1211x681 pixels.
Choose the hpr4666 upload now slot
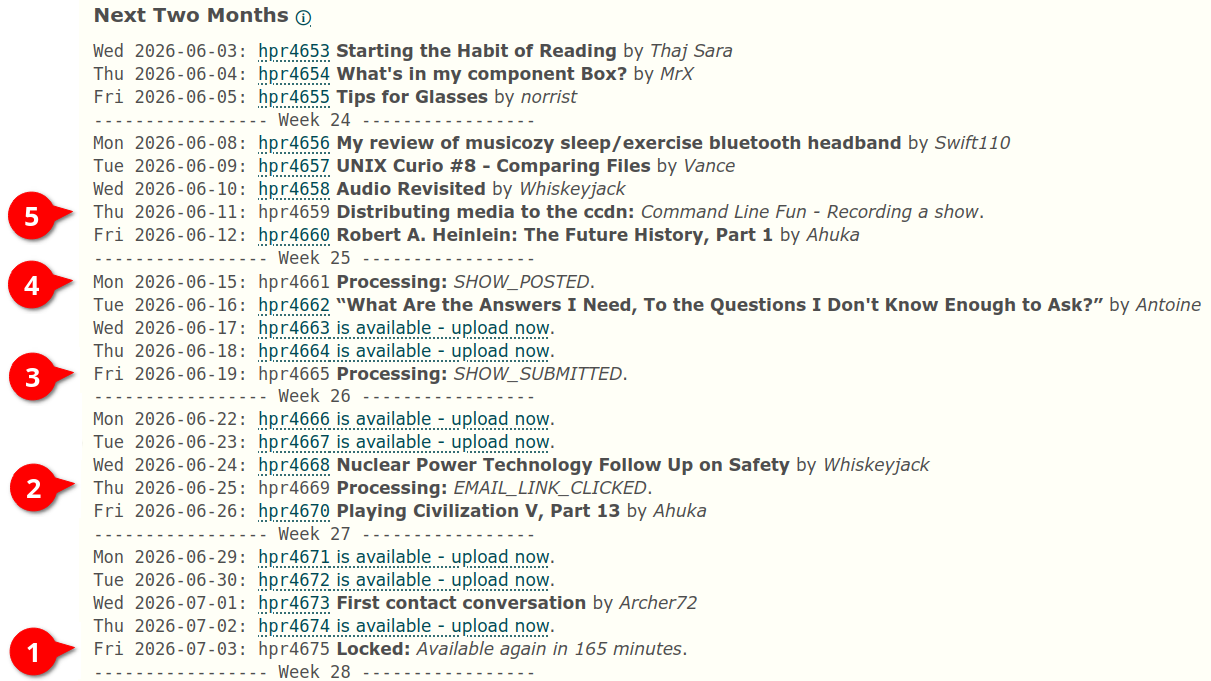pos(404,419)
